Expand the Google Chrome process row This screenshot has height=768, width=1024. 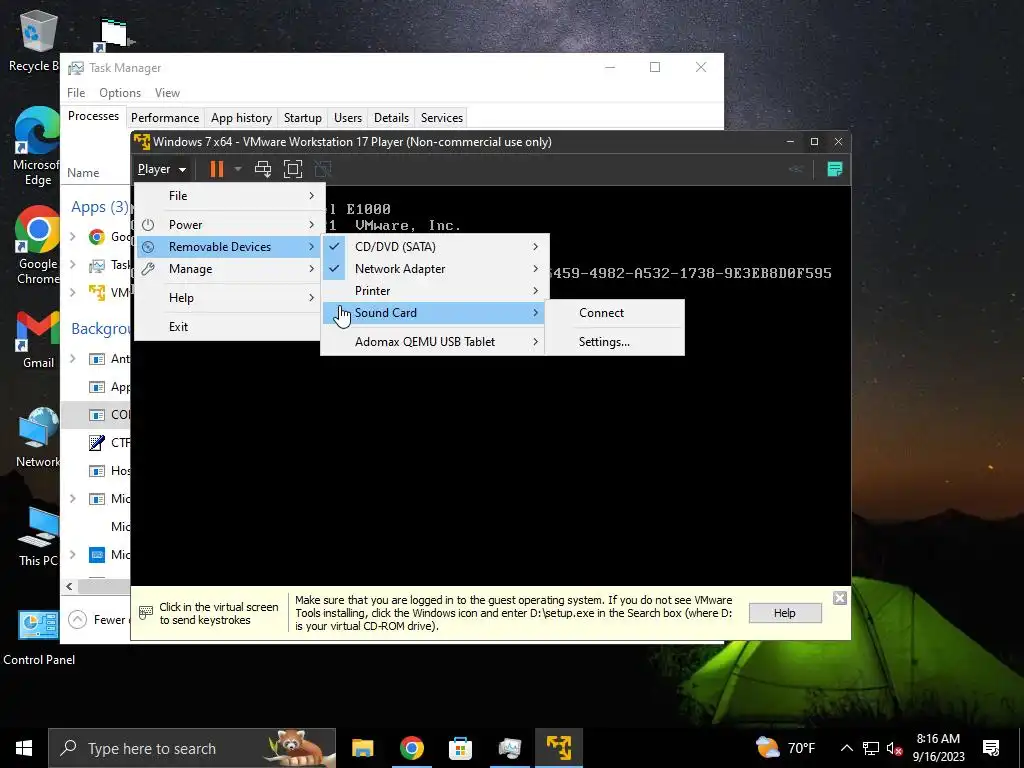[x=72, y=236]
